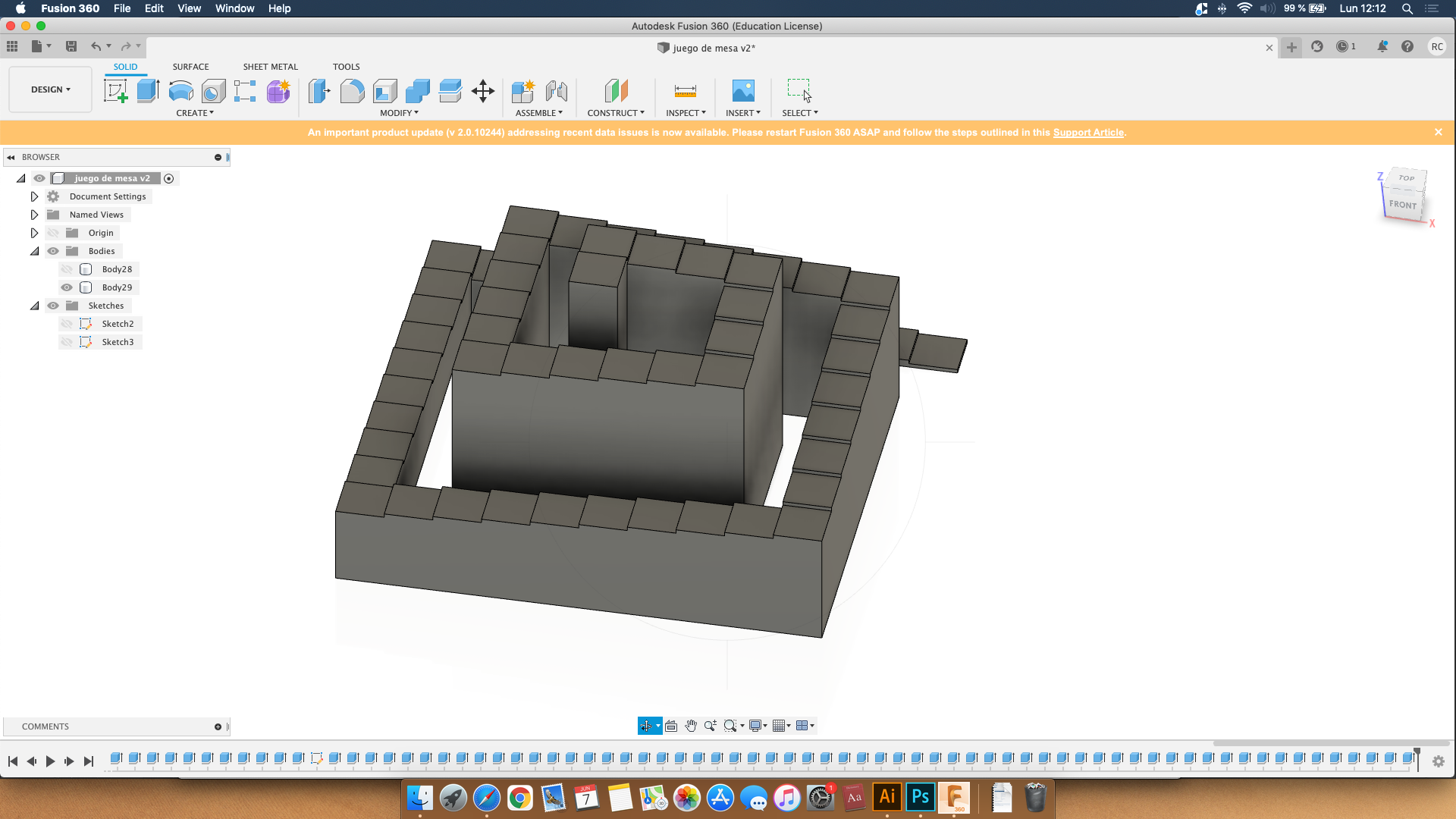Open the Orbit tool in navigation bar
The image size is (1456, 819).
coord(645,726)
